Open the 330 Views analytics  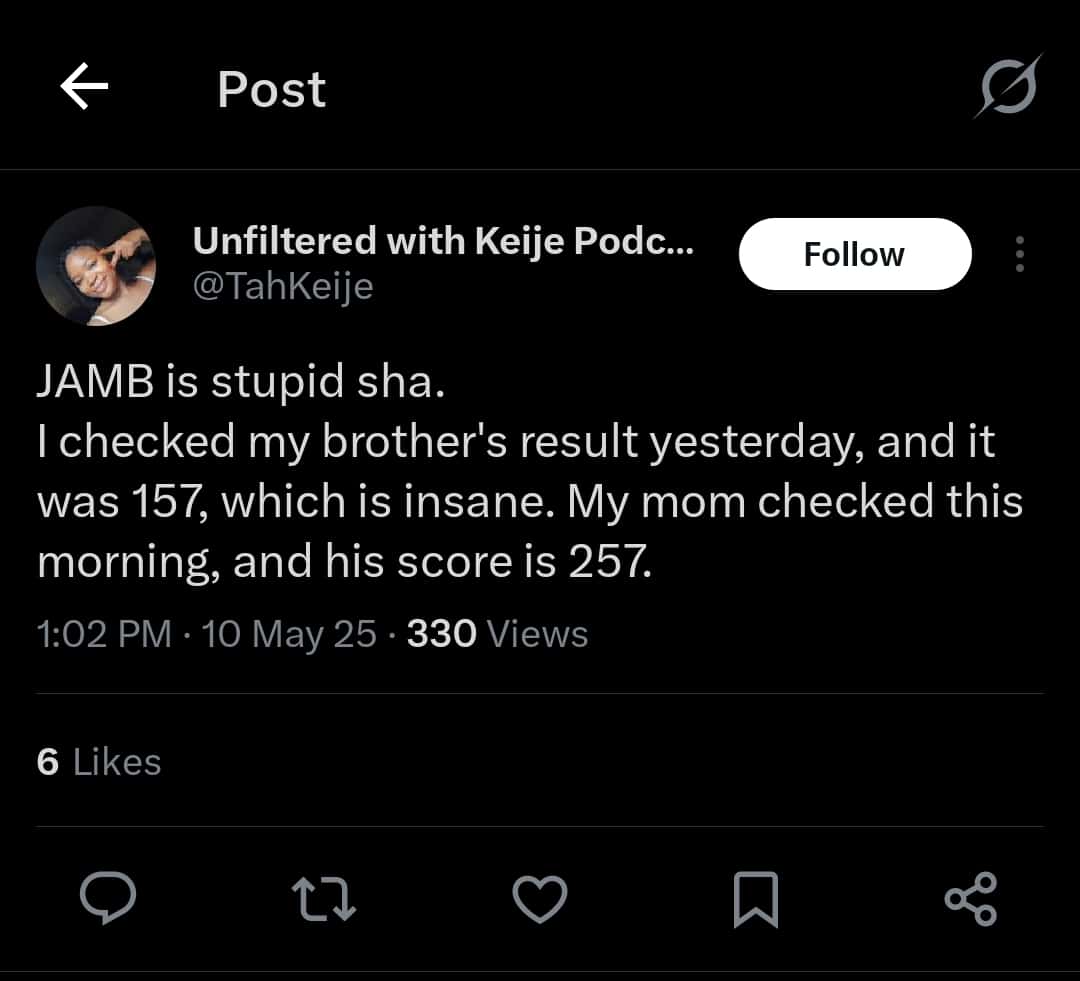coord(497,634)
